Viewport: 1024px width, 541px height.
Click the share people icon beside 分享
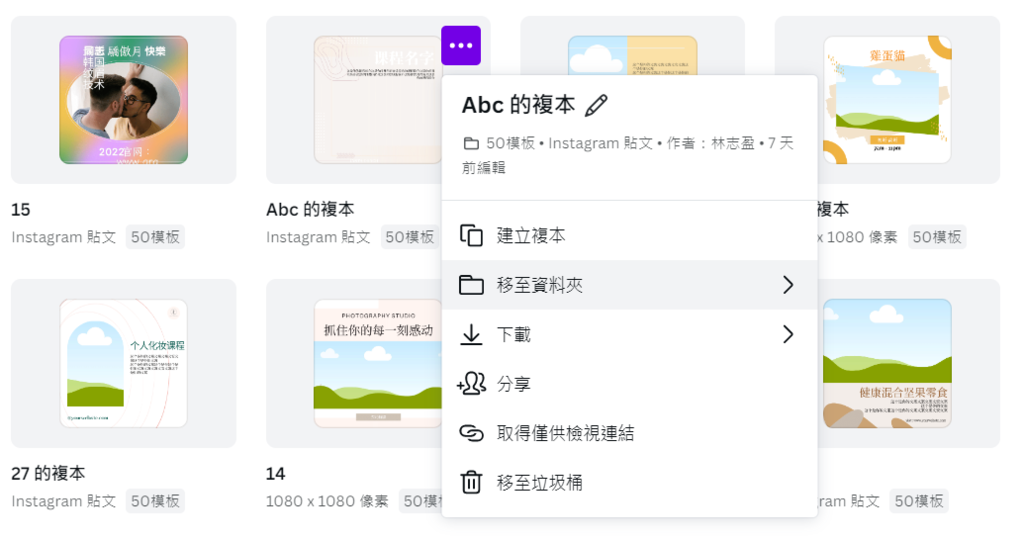click(471, 384)
